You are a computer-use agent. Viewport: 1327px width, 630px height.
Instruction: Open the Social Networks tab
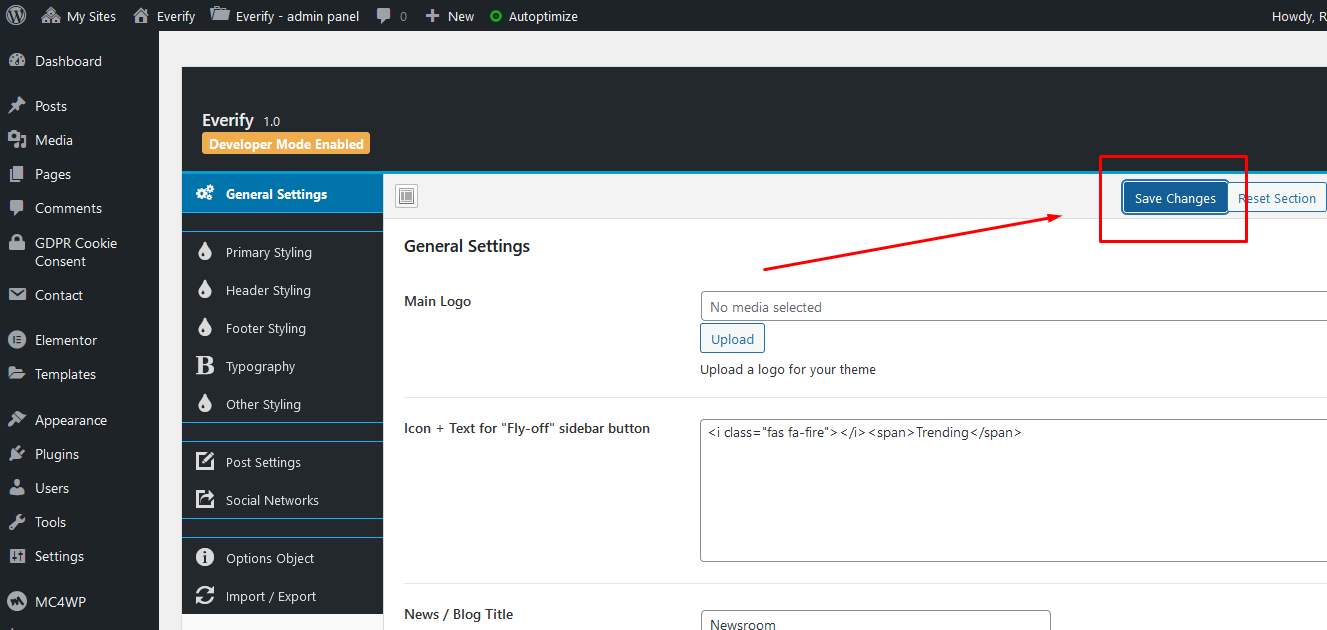click(282, 500)
